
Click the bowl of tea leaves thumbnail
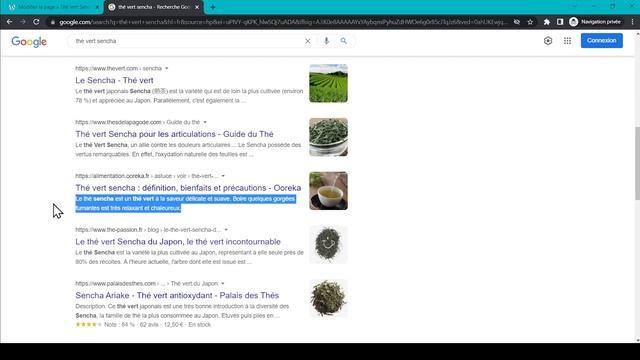pos(328,137)
